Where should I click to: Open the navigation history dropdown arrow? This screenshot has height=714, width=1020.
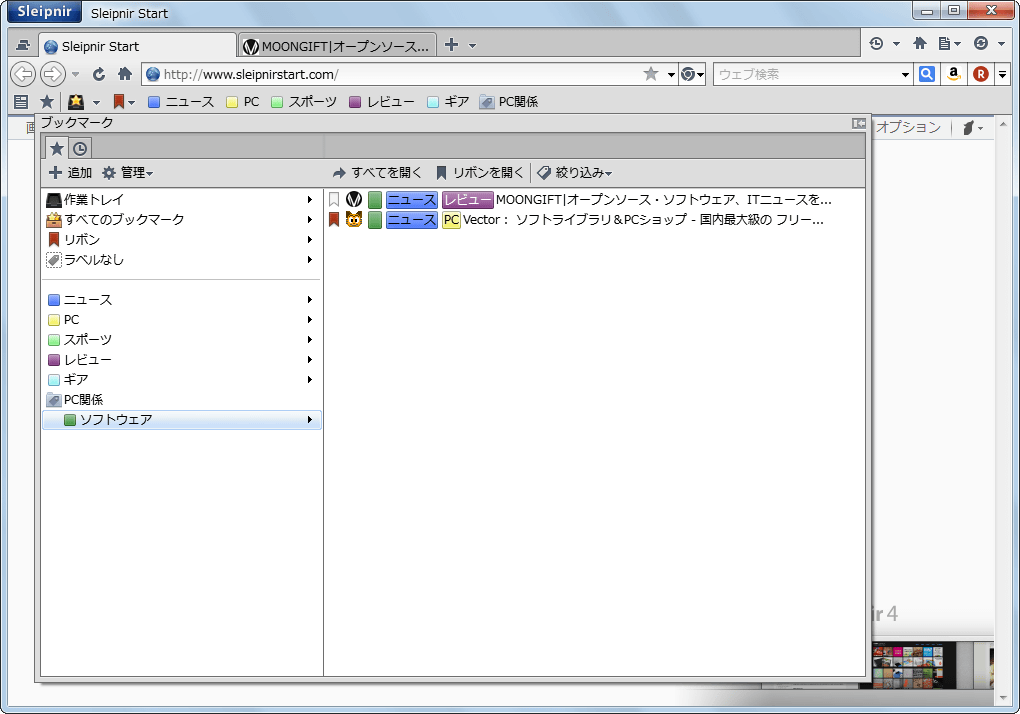click(75, 75)
